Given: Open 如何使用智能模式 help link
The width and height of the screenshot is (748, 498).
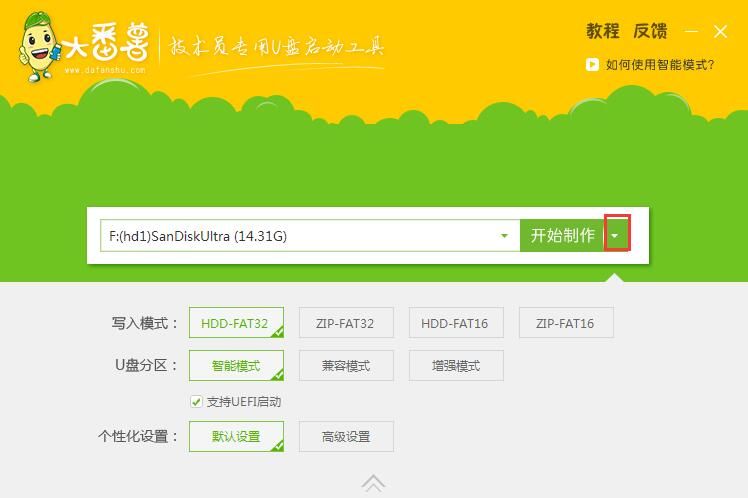Looking at the screenshot, I should [x=660, y=64].
